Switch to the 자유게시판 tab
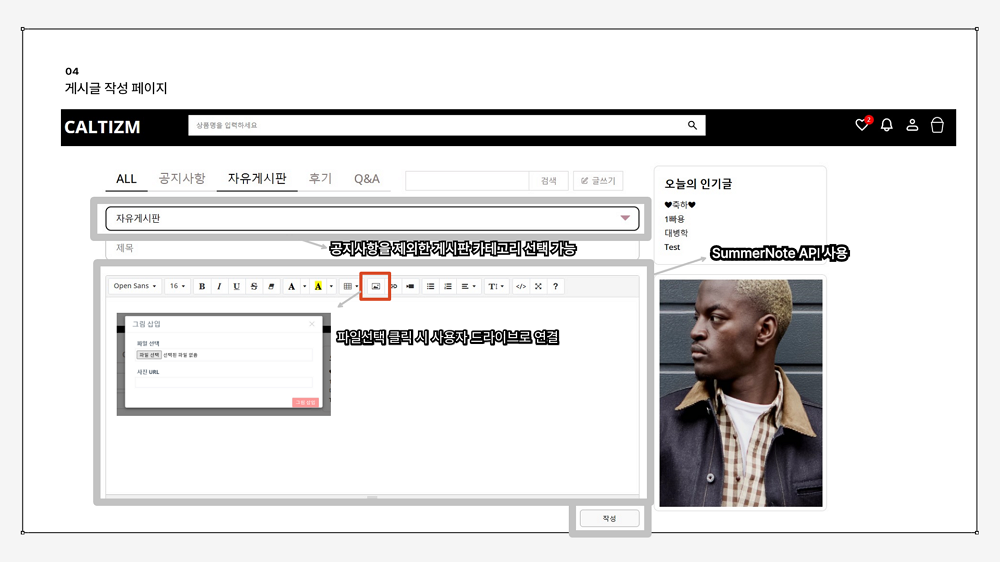Image resolution: width=1000 pixels, height=562 pixels. [x=257, y=179]
